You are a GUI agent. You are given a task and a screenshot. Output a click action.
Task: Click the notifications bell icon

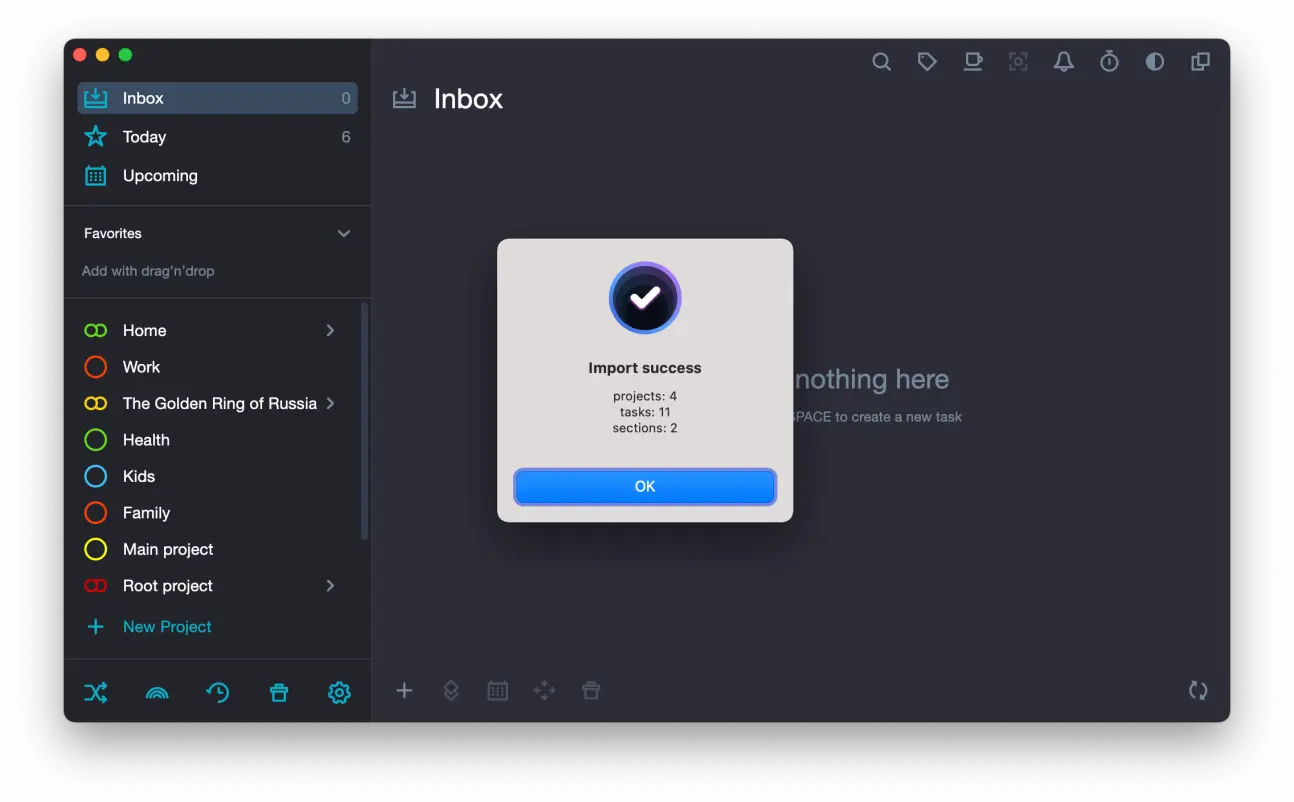(x=1064, y=62)
